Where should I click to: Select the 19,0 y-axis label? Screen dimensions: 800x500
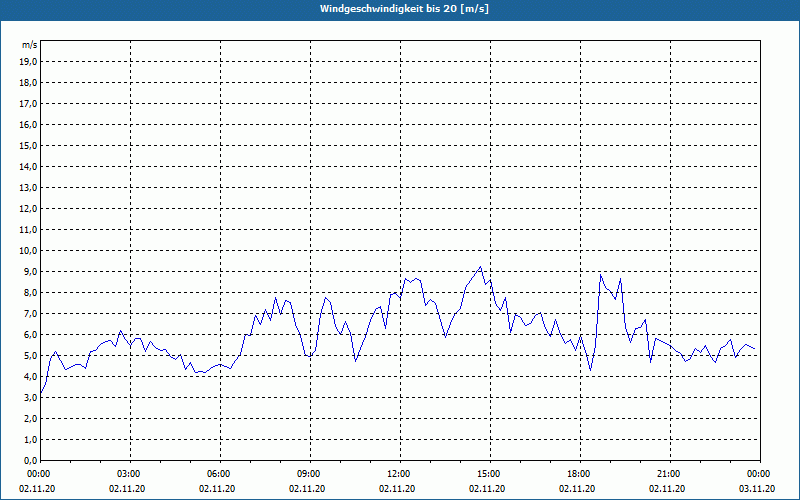click(x=28, y=62)
